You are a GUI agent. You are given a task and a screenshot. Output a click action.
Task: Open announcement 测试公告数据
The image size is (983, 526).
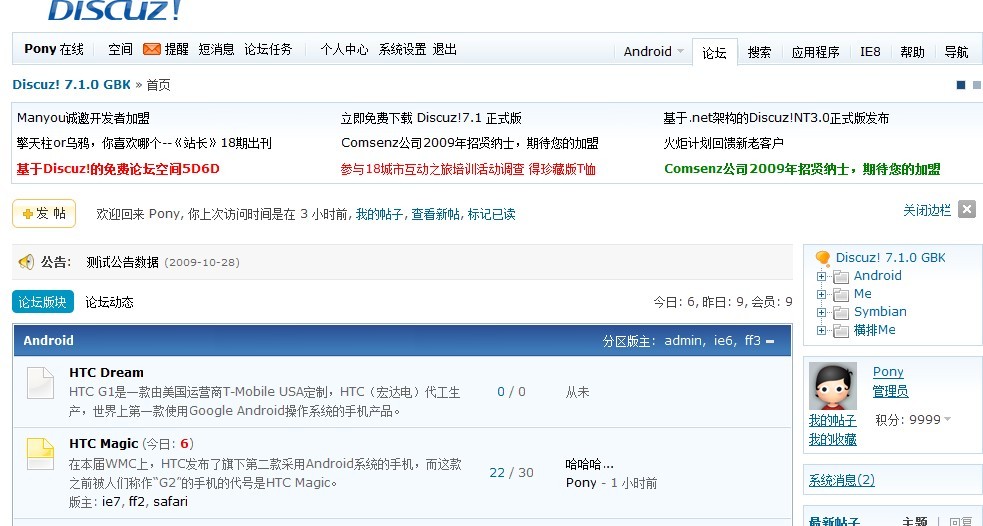click(122, 262)
